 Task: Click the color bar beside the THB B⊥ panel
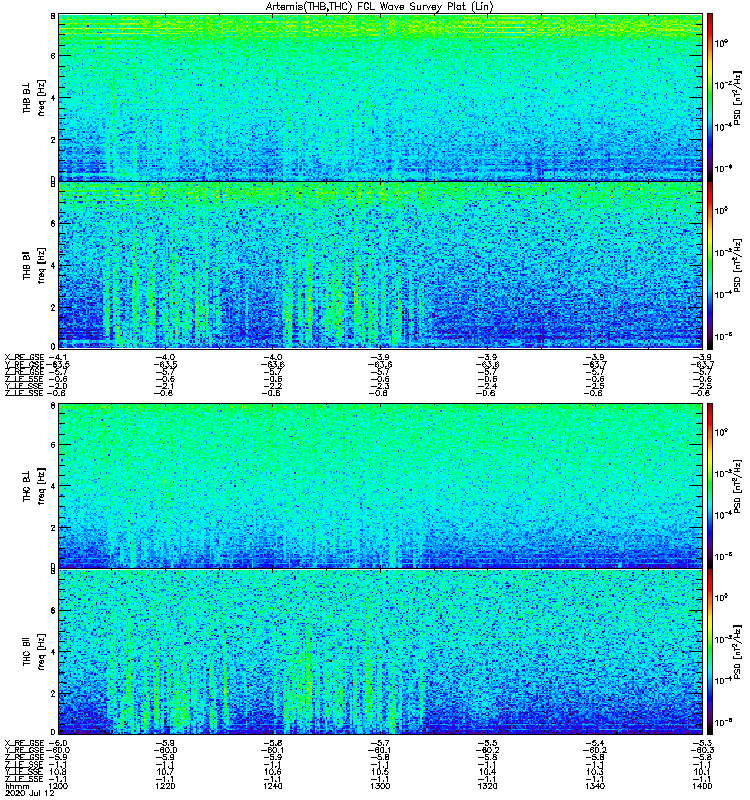(x=710, y=97)
